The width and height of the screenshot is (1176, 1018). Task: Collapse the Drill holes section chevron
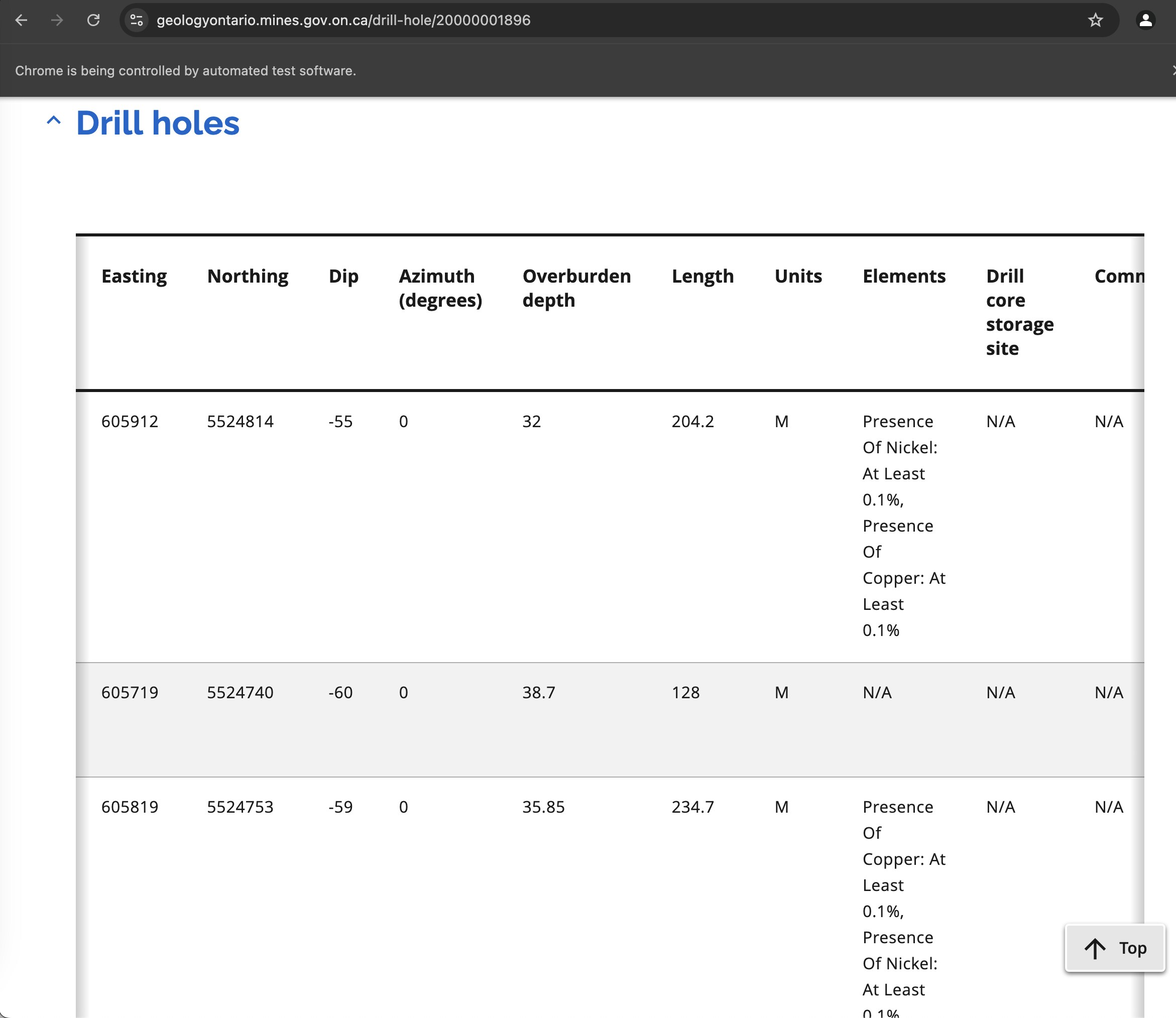point(53,120)
